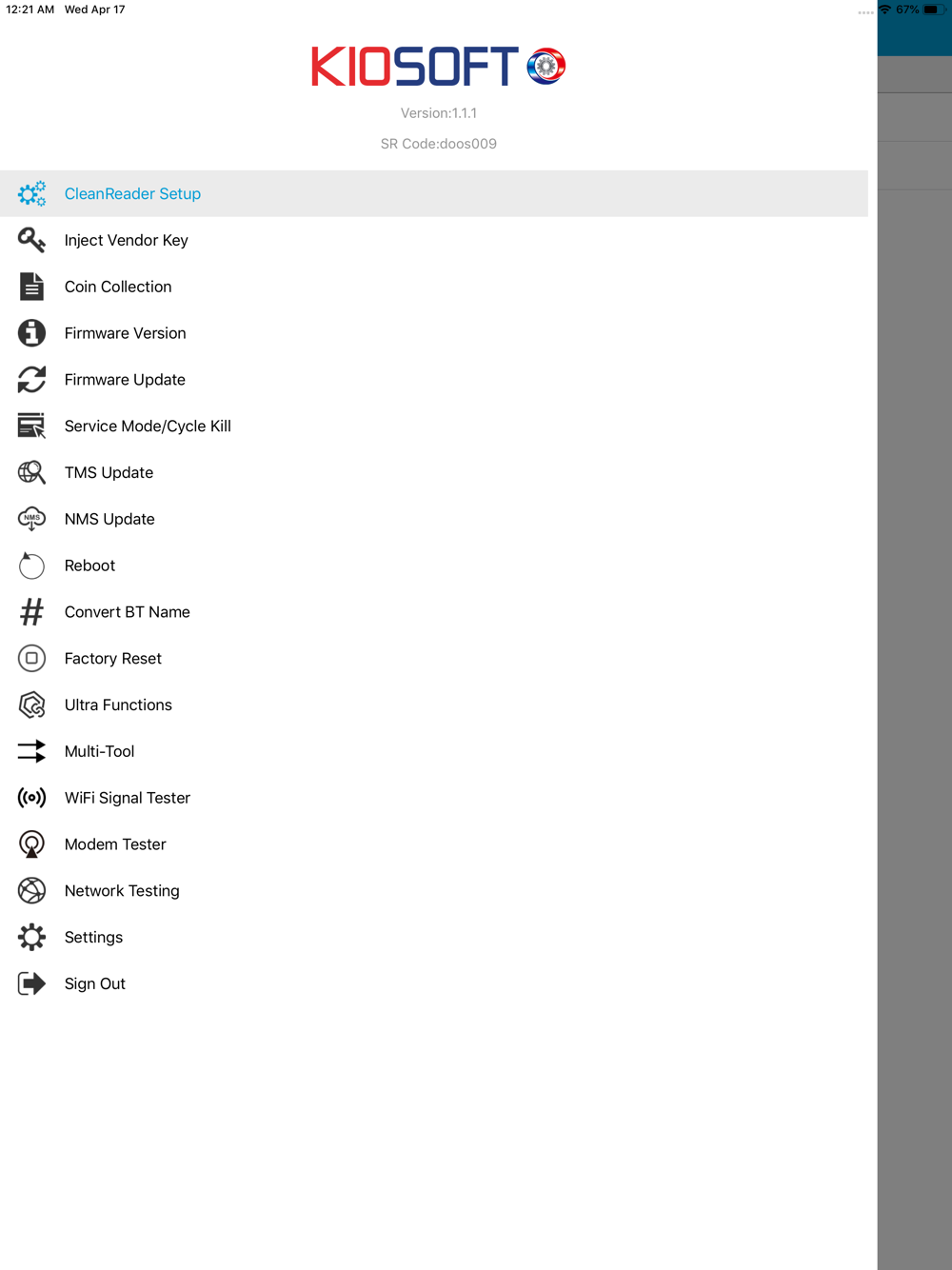Click the Factory Reset circle-square icon
The image size is (952, 1270).
31,659
